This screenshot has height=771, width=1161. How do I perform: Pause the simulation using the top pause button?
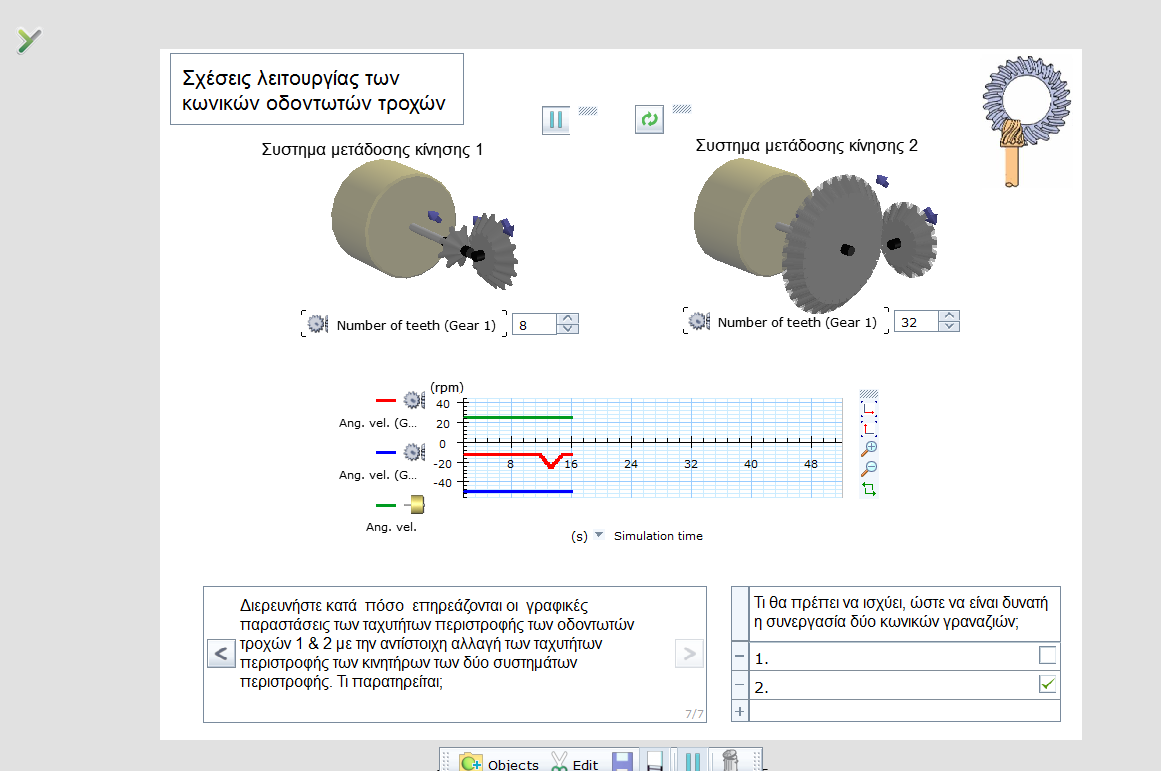[556, 120]
